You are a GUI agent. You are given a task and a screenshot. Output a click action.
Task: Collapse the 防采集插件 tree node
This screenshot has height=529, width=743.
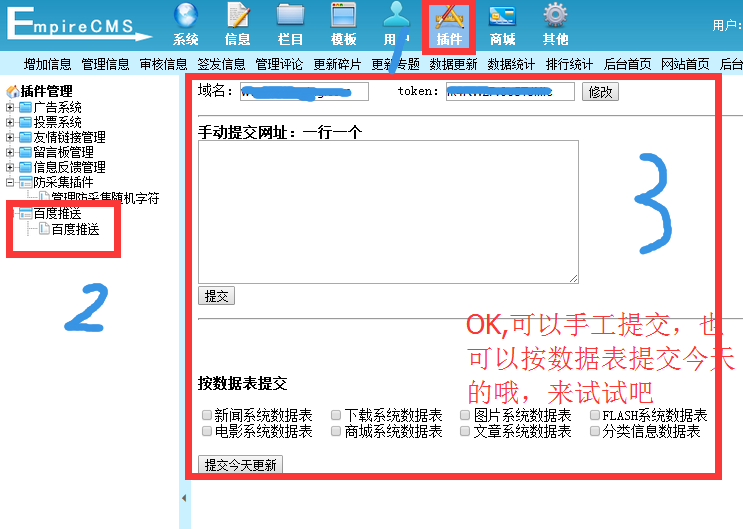click(x=9, y=182)
